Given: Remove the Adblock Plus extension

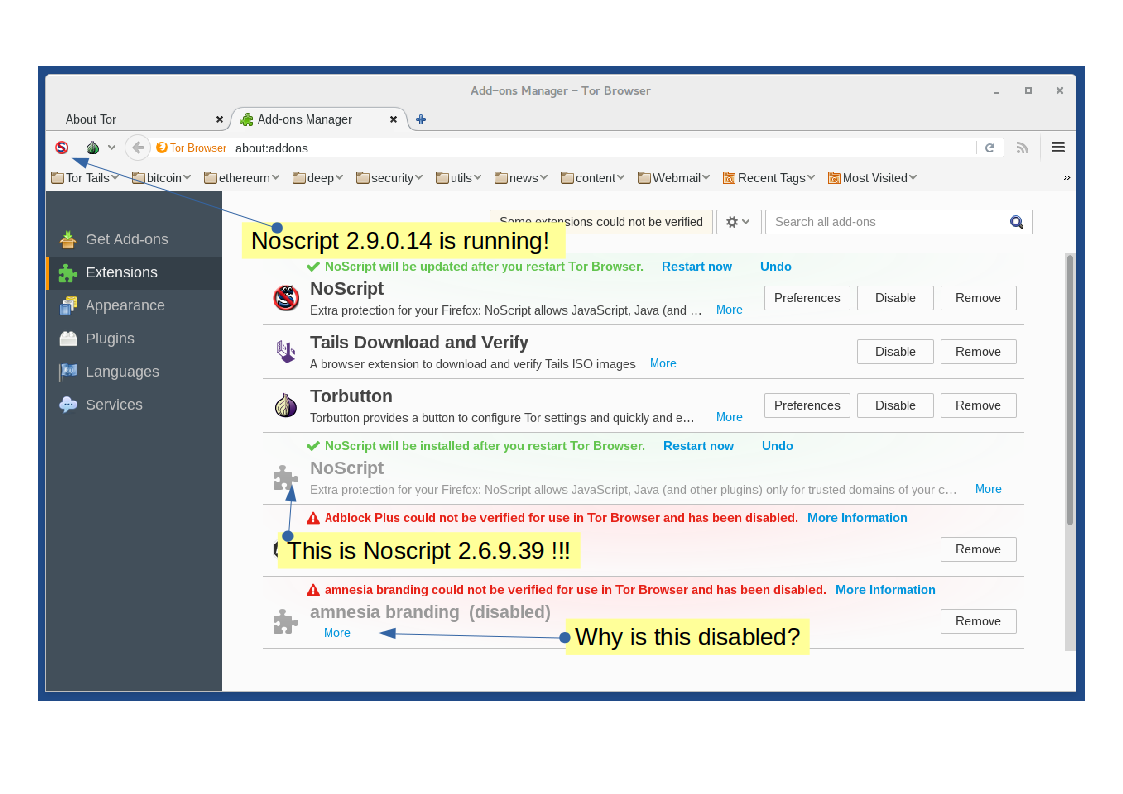Looking at the screenshot, I should tap(978, 549).
